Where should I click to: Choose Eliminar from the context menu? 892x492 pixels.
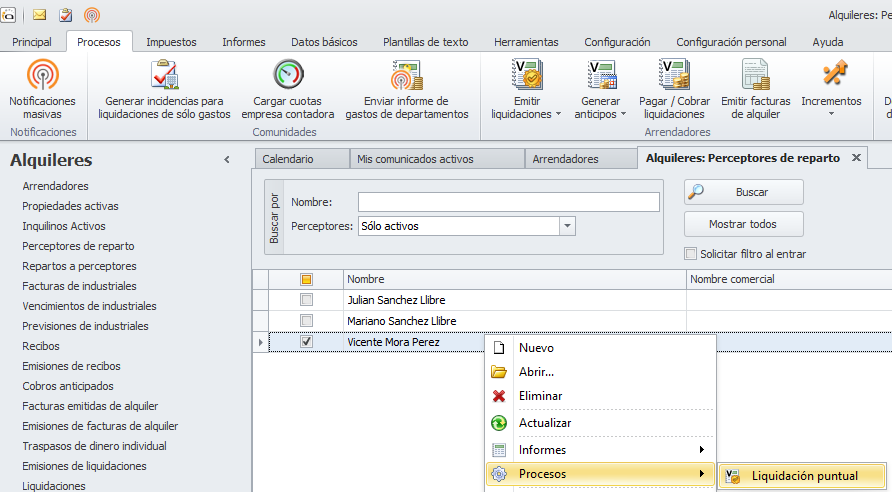point(540,396)
